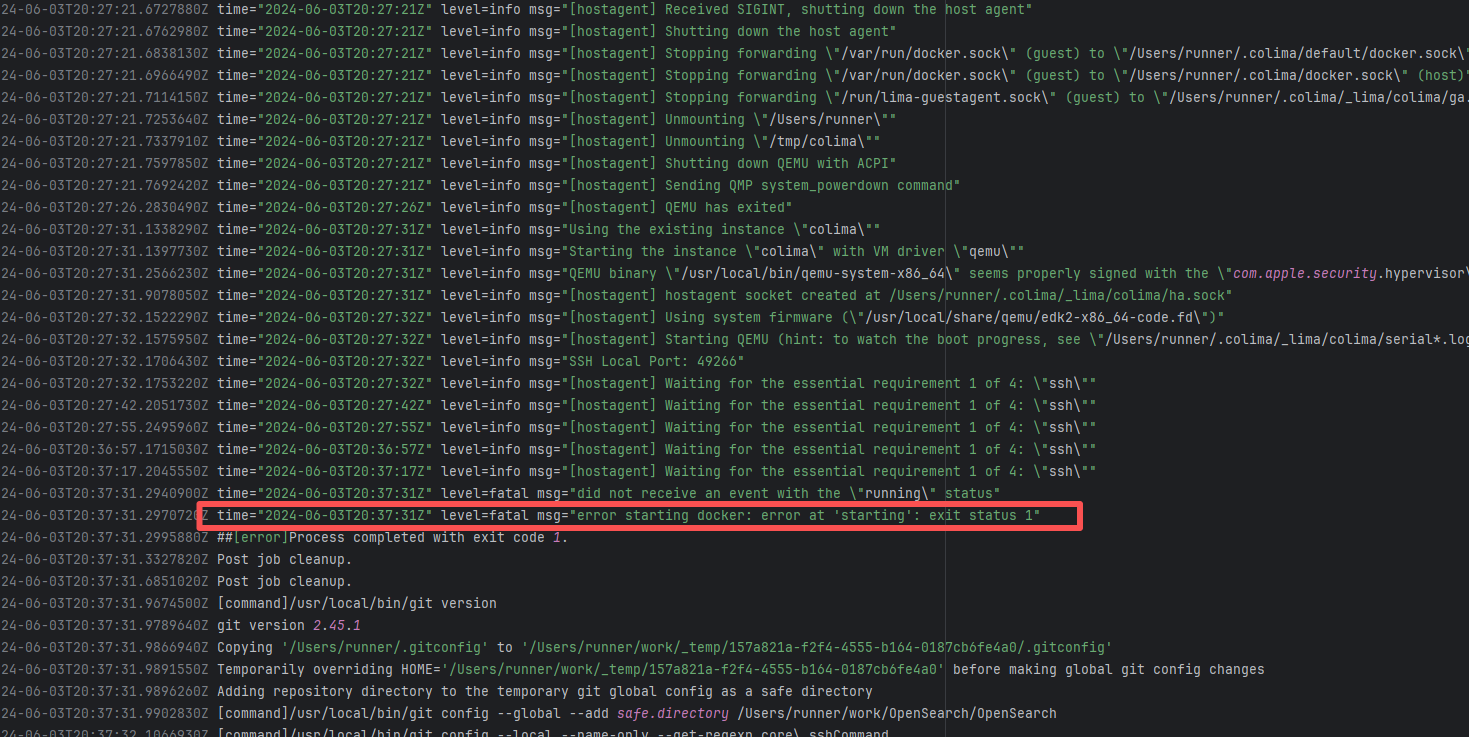This screenshot has width=1469, height=737.
Task: Click 'Sending QMP system_powerdown command' line
Action: [x=812, y=185]
